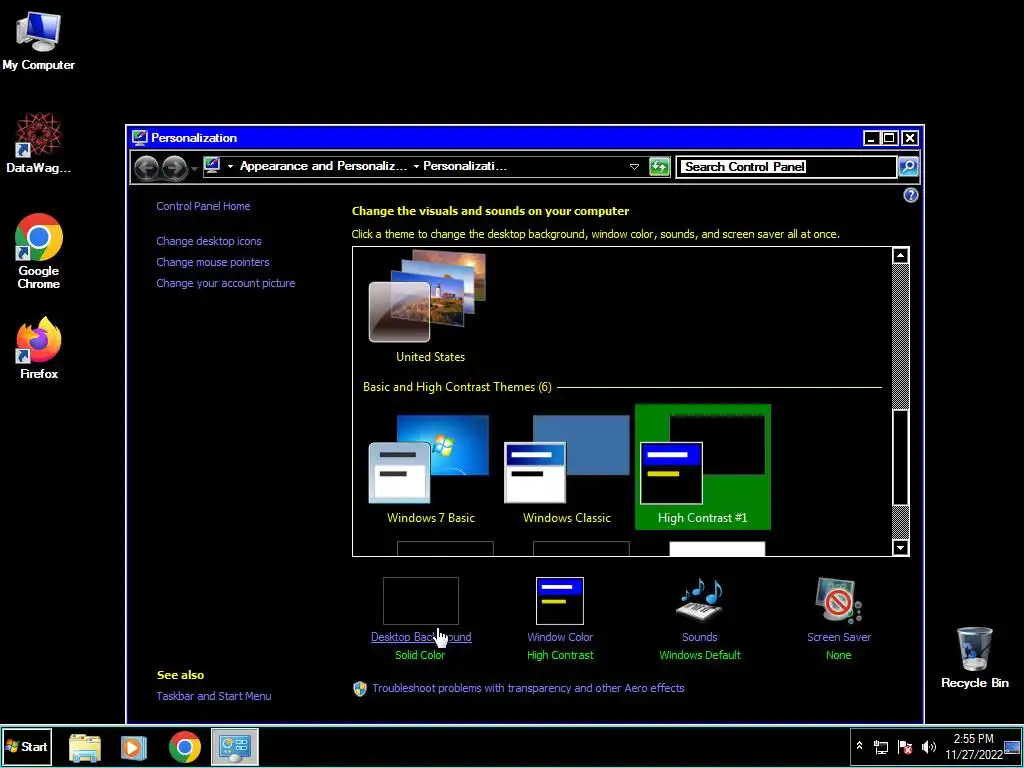Click the Desktop Background link
This screenshot has width=1024, height=768.
coord(421,637)
